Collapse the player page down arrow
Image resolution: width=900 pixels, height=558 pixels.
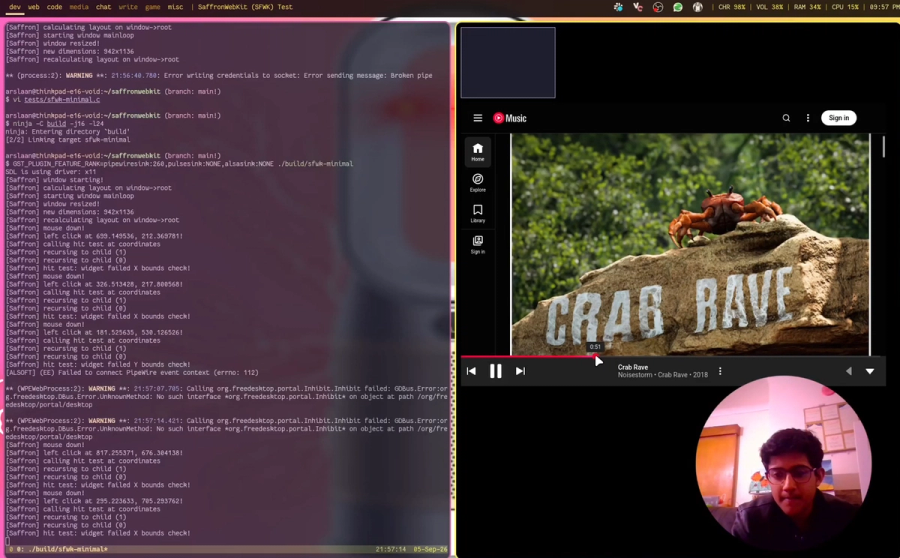870,371
